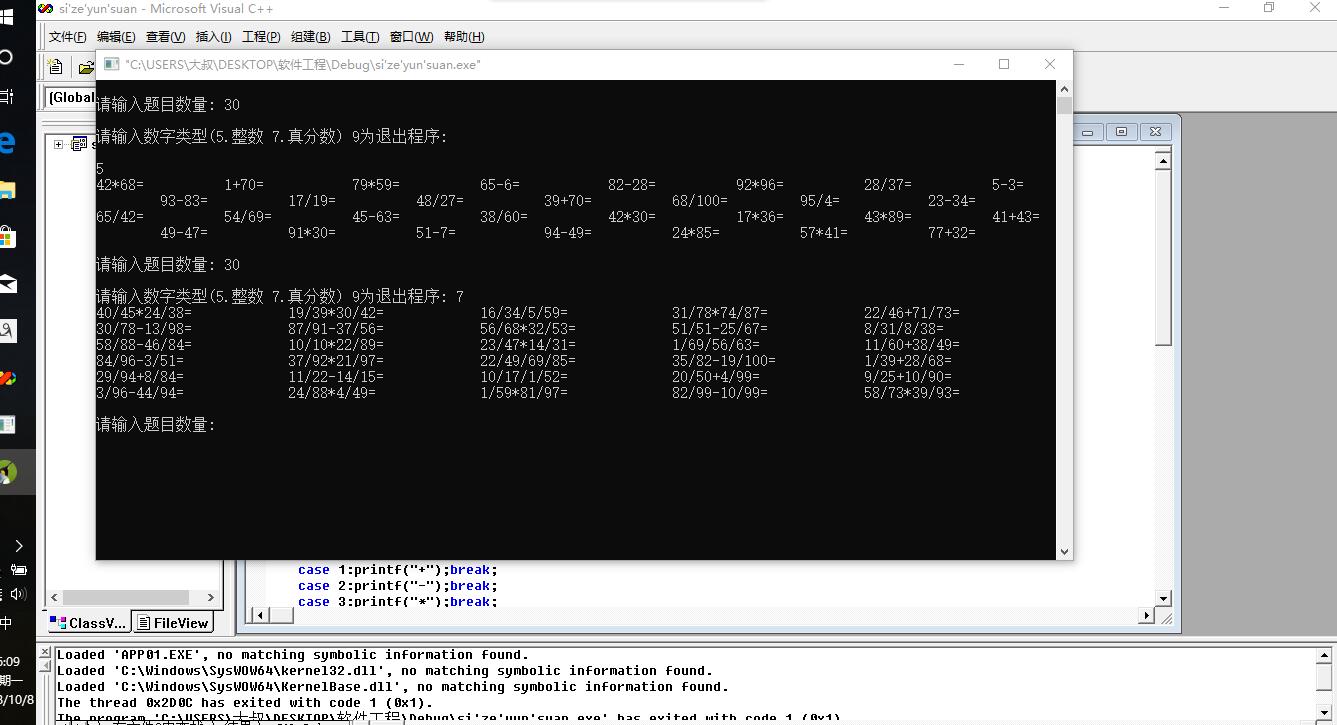Click the output line "Loaded 'APP01.EXE'"
Image resolution: width=1337 pixels, height=725 pixels.
(293, 655)
